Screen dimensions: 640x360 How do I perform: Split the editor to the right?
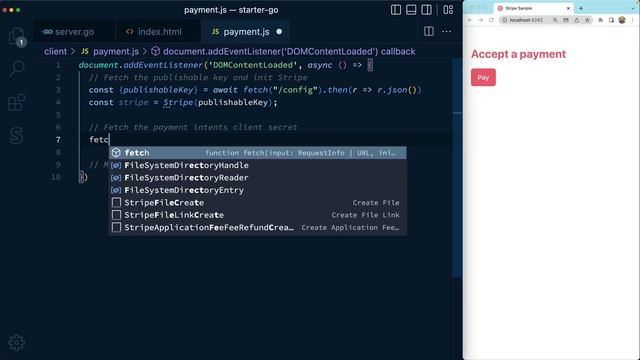[429, 31]
